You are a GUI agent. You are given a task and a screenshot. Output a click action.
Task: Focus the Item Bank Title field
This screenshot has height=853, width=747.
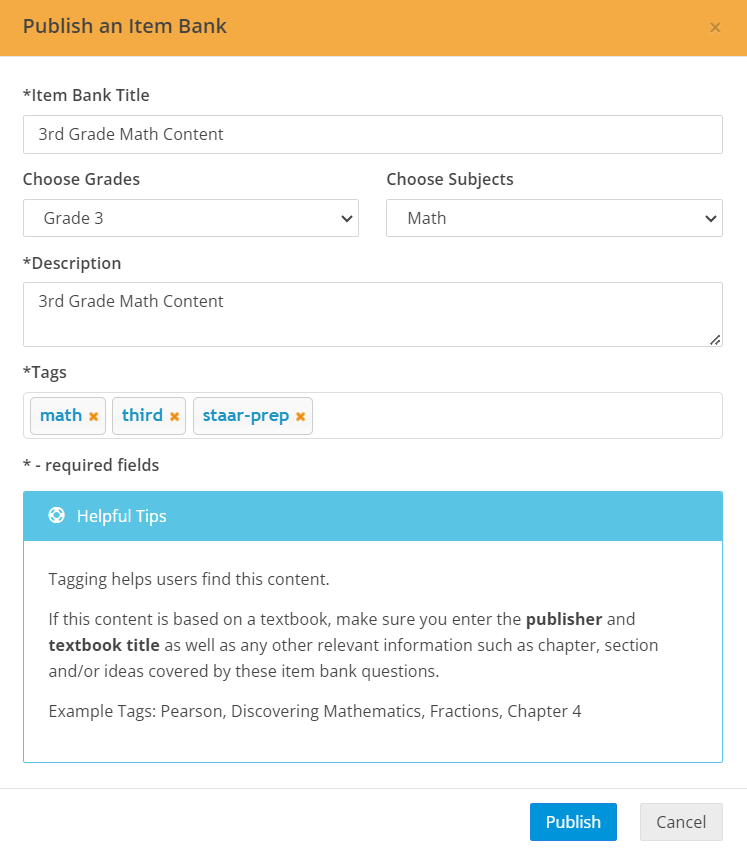373,134
